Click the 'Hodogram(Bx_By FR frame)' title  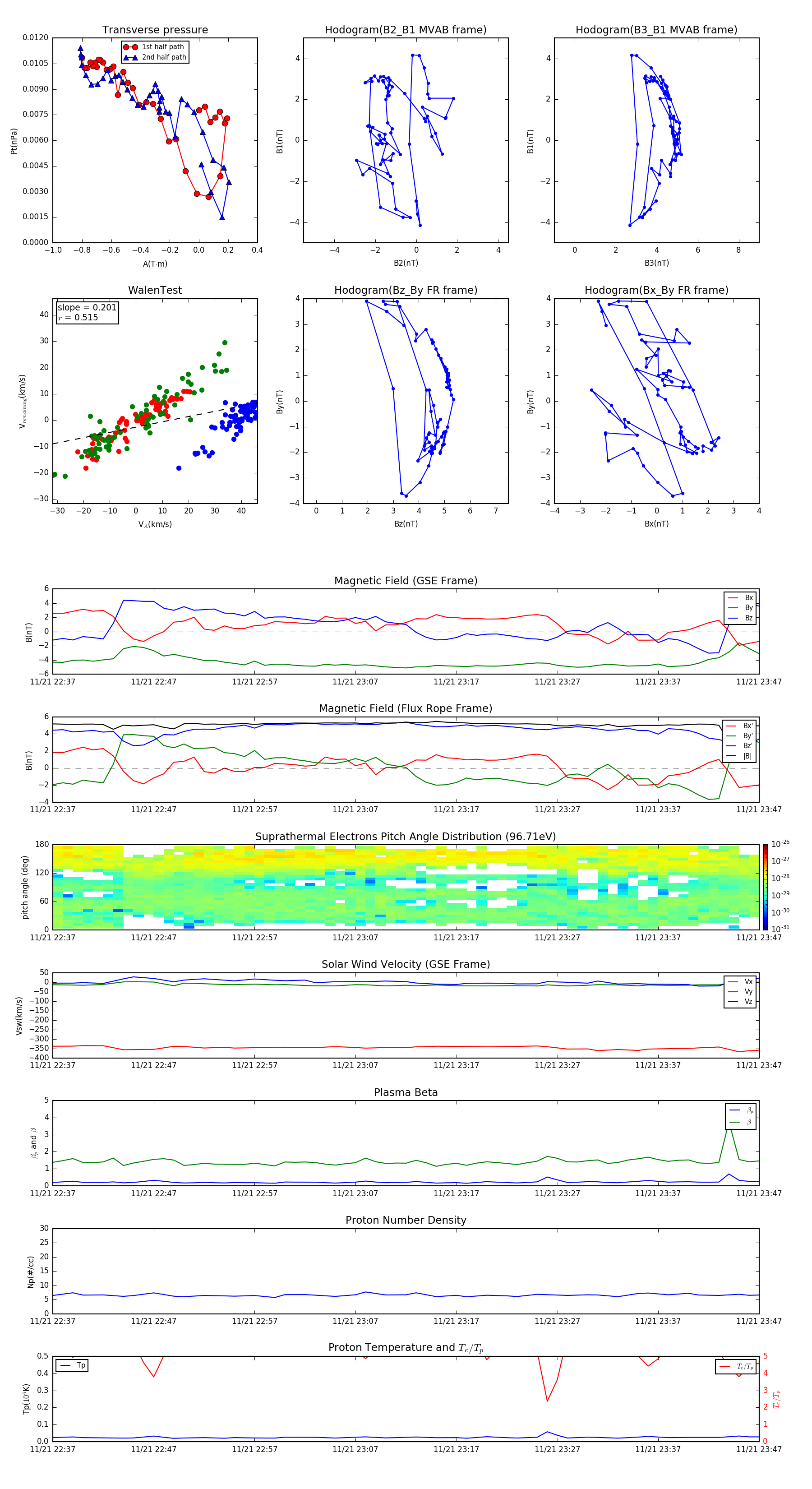[656, 290]
